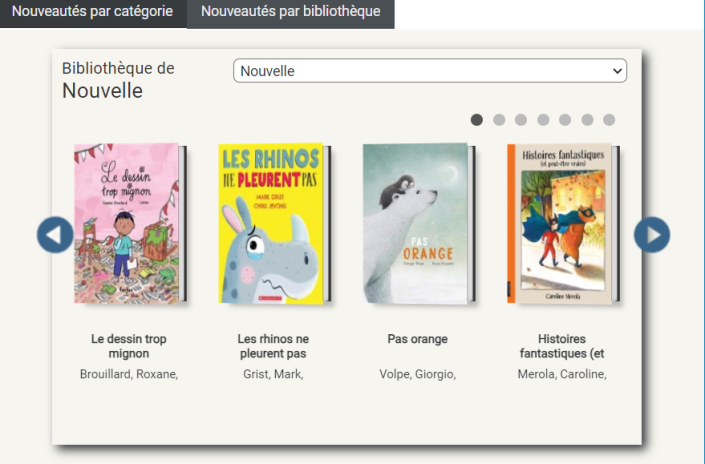
Task: Click the Le dessin trop mignon title link
Action: pyautogui.click(x=128, y=346)
